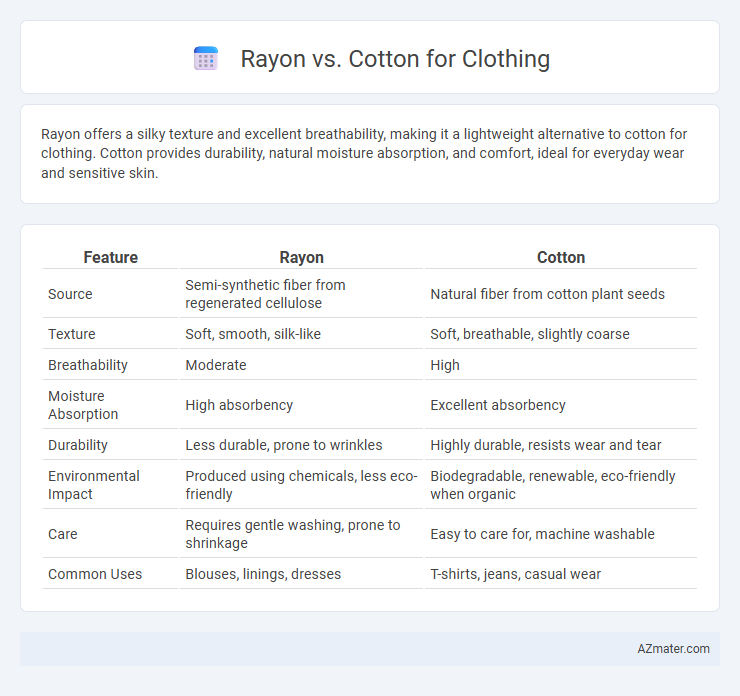Click the 'Blouses, linings, dresses' cell
Viewport: 740px width, 696px height.
pyautogui.click(x=302, y=574)
